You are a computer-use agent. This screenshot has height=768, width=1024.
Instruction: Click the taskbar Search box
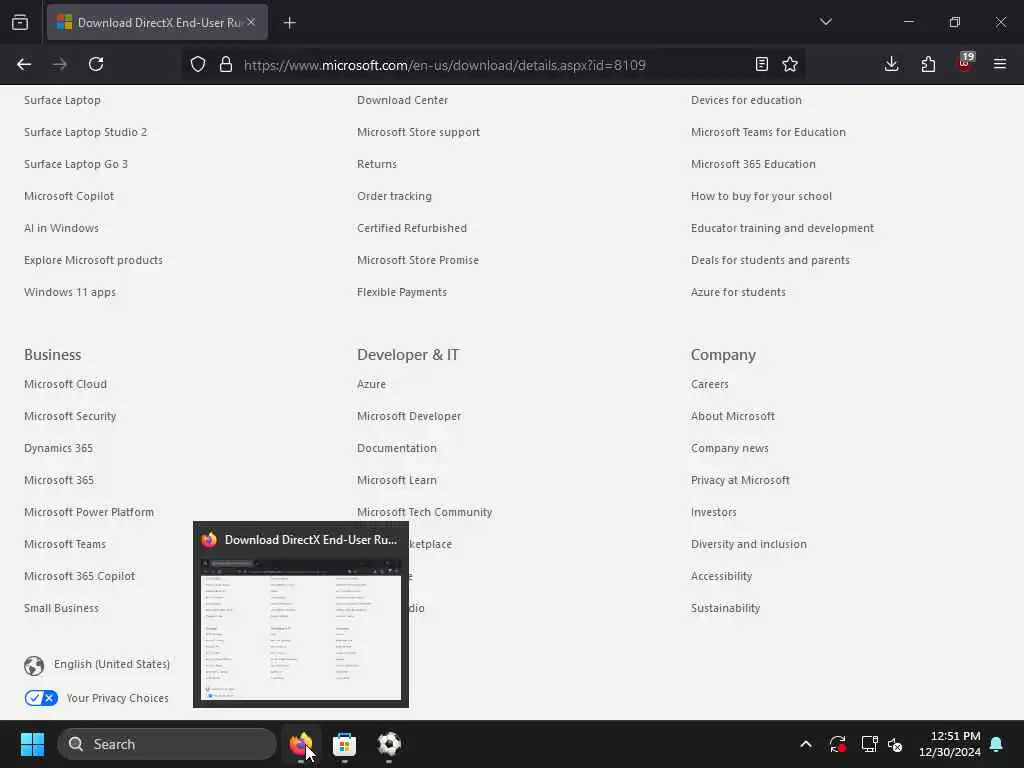coord(167,744)
